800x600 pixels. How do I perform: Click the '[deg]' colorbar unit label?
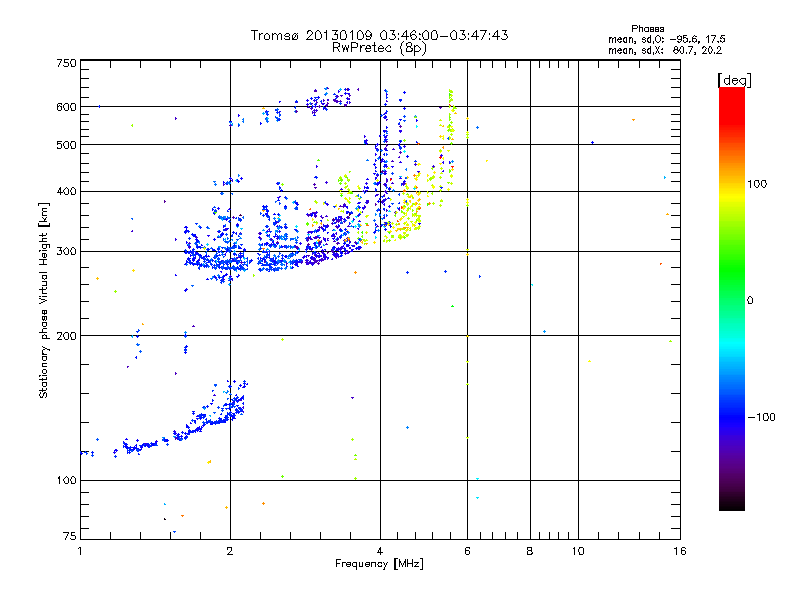point(734,80)
